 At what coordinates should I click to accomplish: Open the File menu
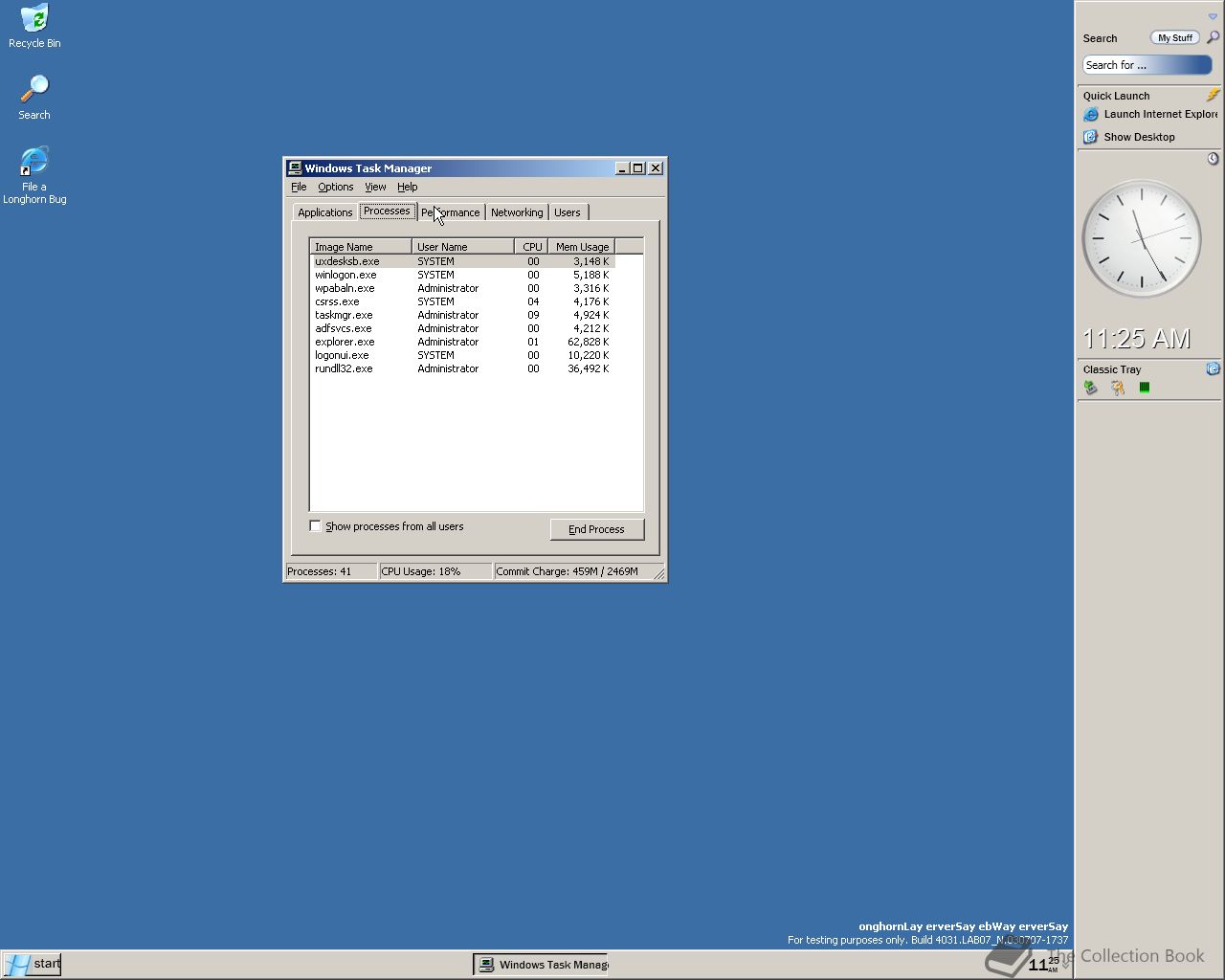299,187
